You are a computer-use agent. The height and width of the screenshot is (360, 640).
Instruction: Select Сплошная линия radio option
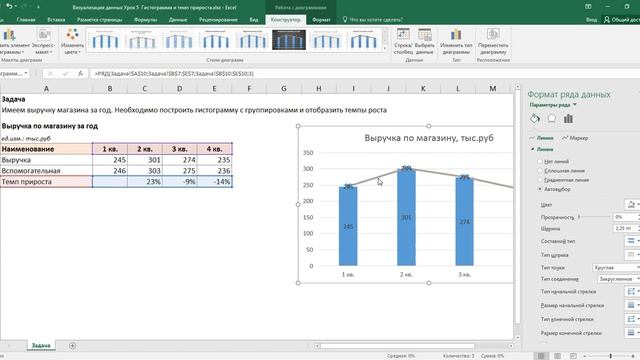(540, 171)
